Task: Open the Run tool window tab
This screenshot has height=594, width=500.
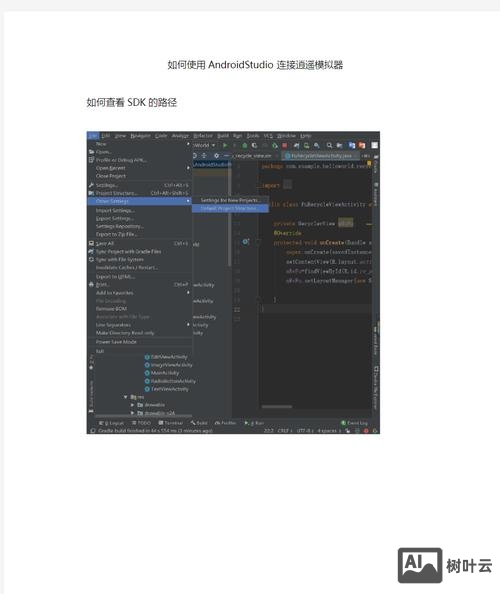Action: (x=254, y=423)
